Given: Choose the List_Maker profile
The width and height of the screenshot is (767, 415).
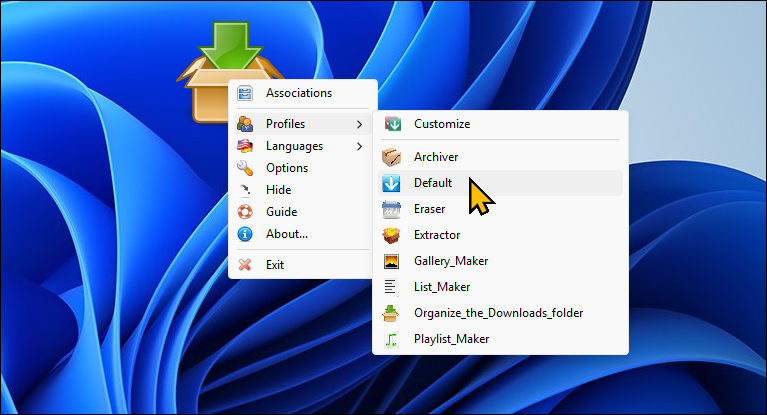Looking at the screenshot, I should [x=441, y=287].
